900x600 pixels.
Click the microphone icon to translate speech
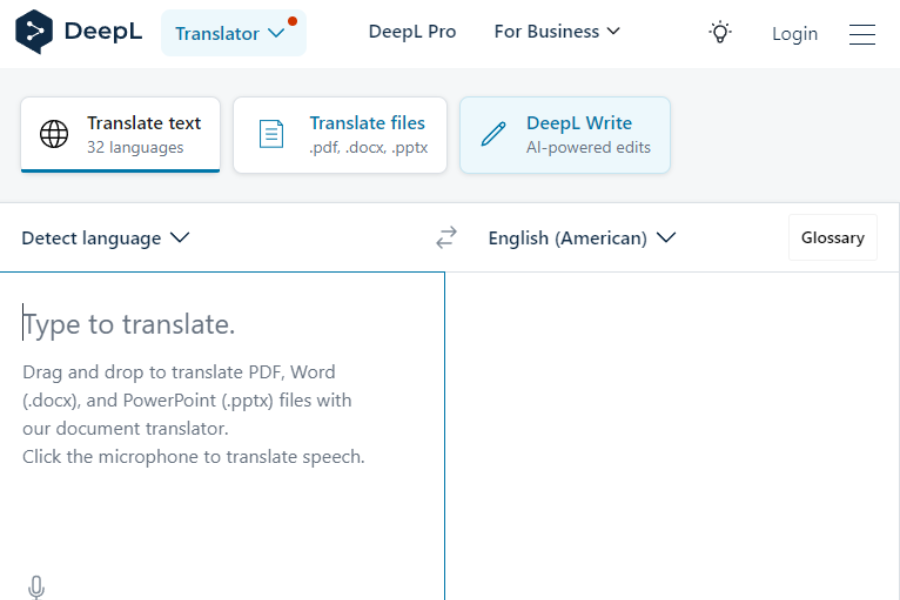coord(36,587)
